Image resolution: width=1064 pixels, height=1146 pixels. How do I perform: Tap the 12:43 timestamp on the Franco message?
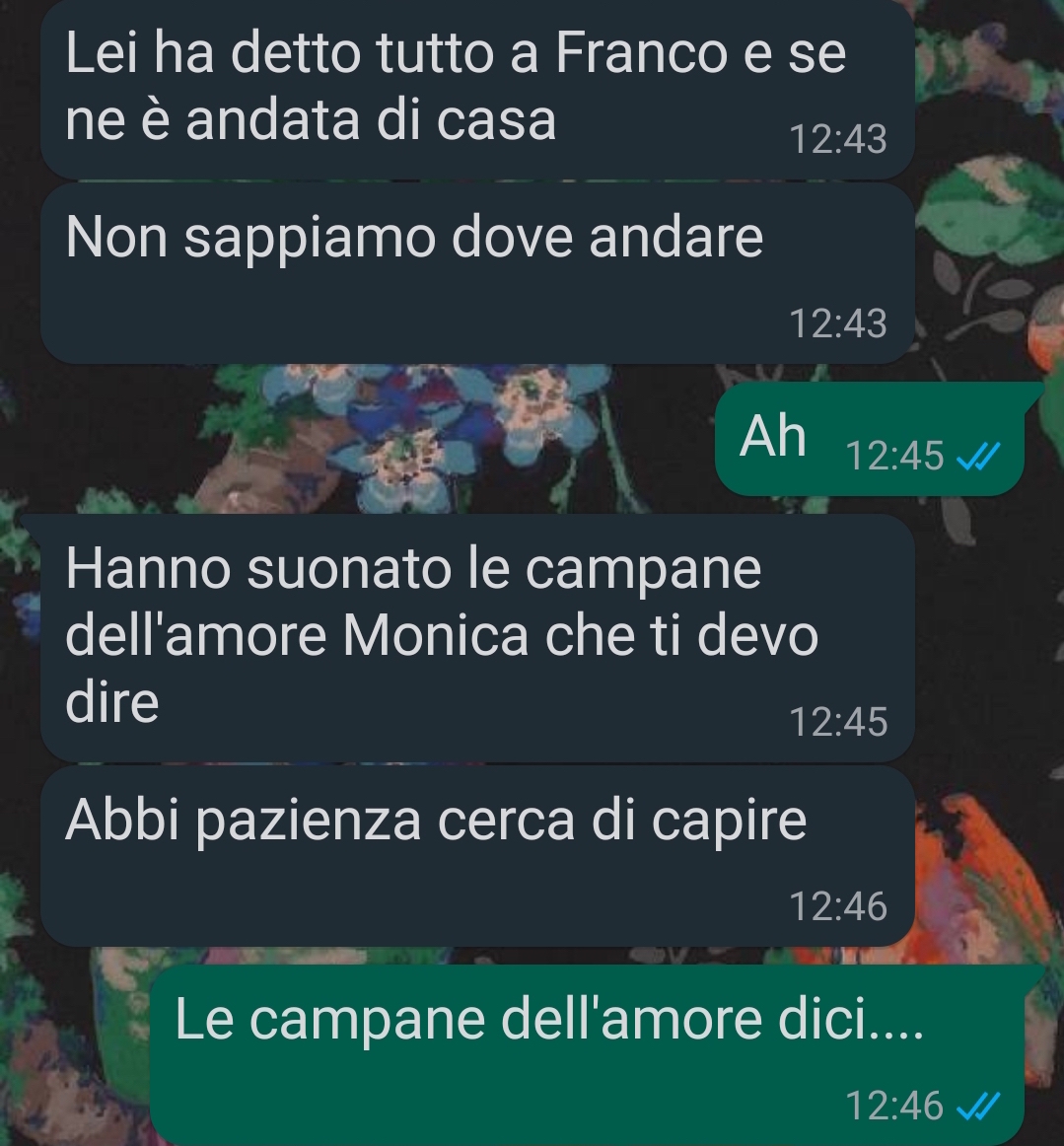[838, 138]
